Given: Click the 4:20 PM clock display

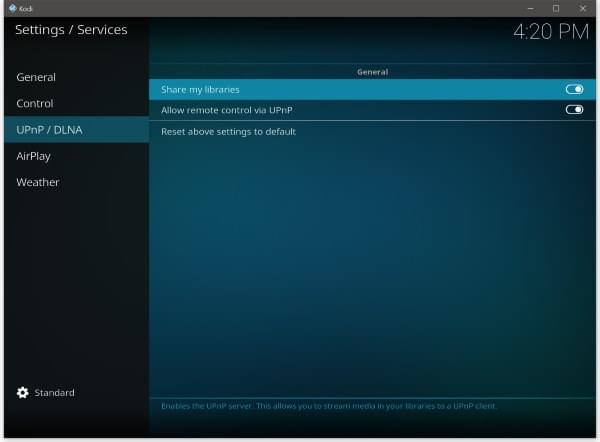Looking at the screenshot, I should [550, 32].
